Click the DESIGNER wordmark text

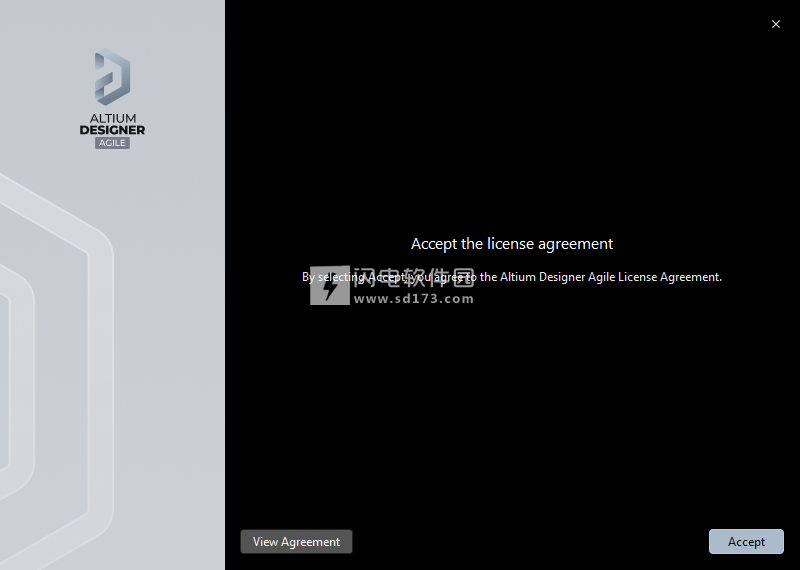[112, 130]
